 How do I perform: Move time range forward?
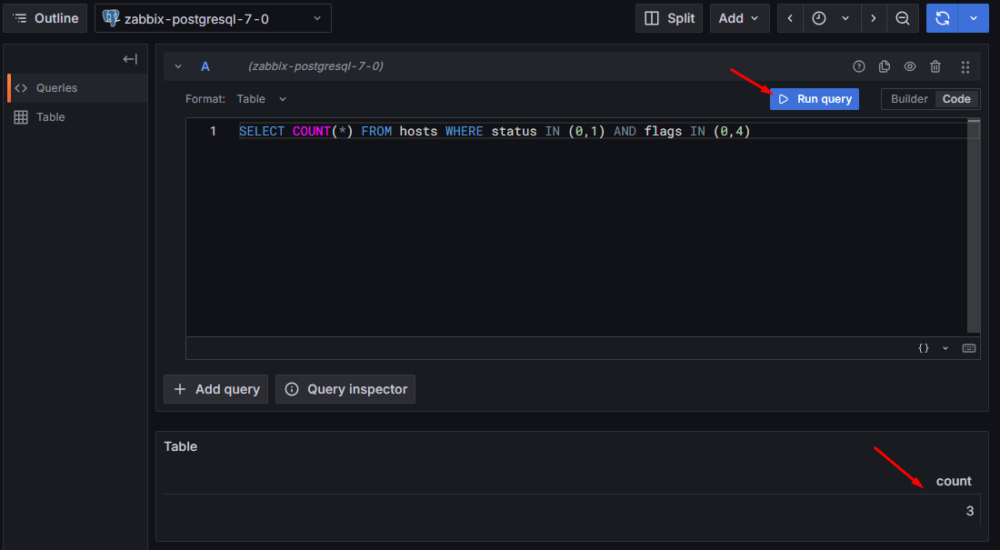[873, 18]
